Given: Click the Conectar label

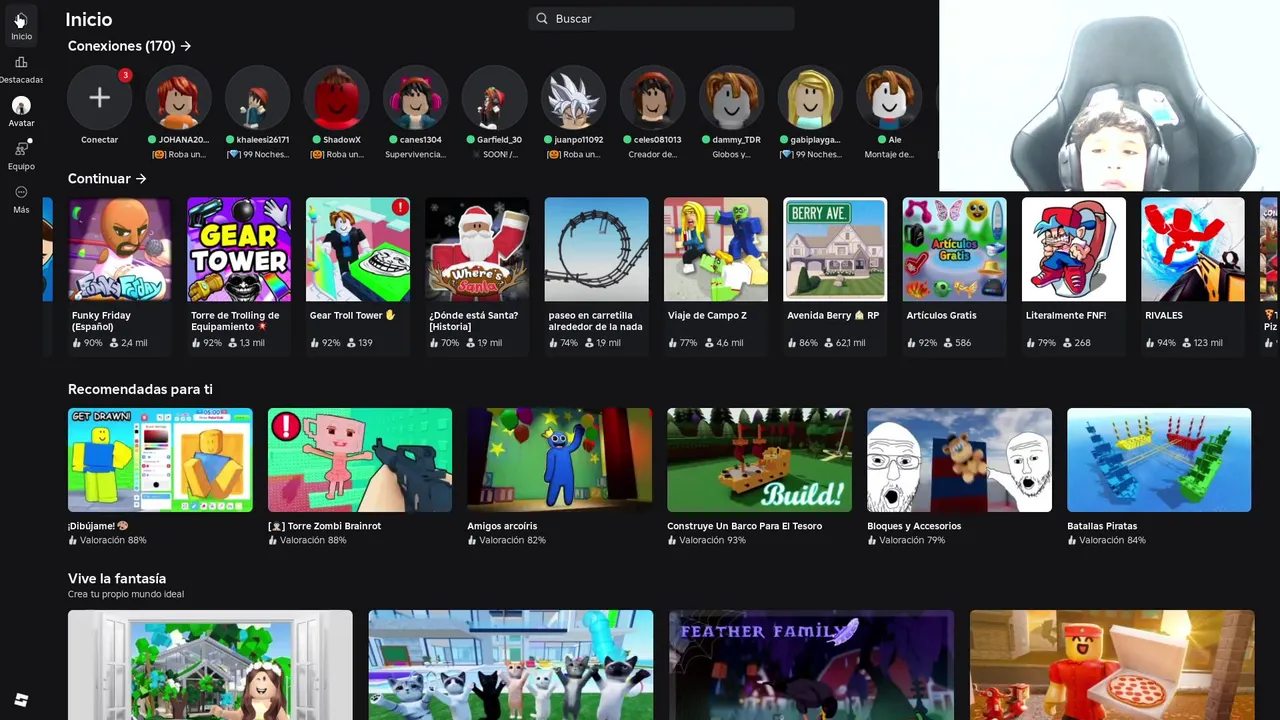Looking at the screenshot, I should pos(99,140).
